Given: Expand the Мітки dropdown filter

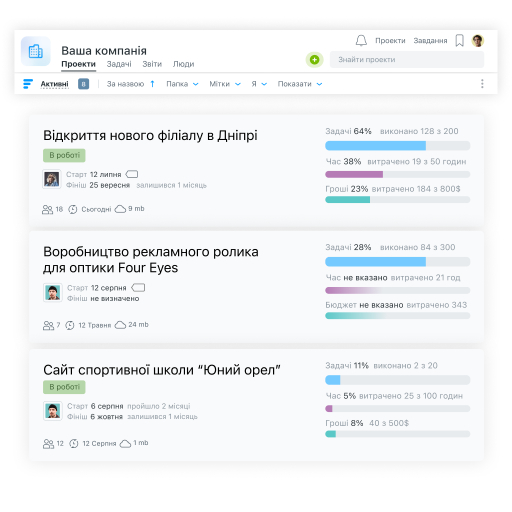Looking at the screenshot, I should click(225, 84).
